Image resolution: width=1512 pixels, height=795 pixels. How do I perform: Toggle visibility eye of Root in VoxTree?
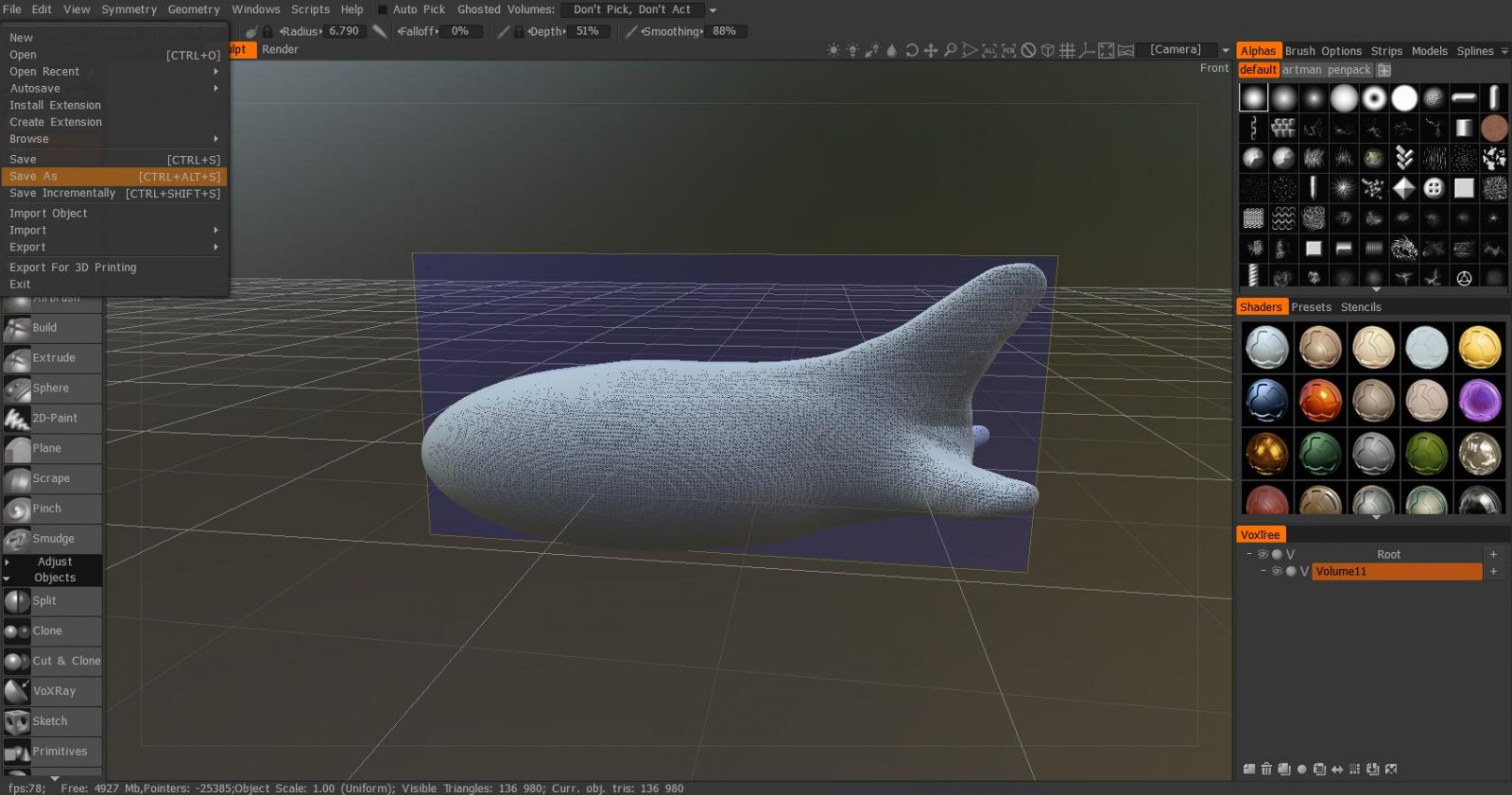1263,555
